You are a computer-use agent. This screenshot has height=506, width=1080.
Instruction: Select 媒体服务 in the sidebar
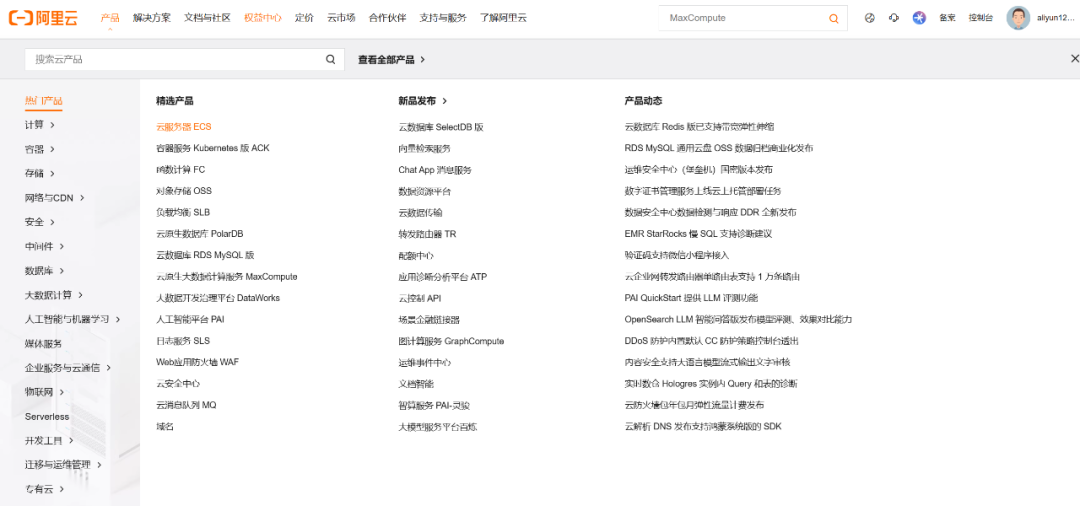[x=43, y=344]
